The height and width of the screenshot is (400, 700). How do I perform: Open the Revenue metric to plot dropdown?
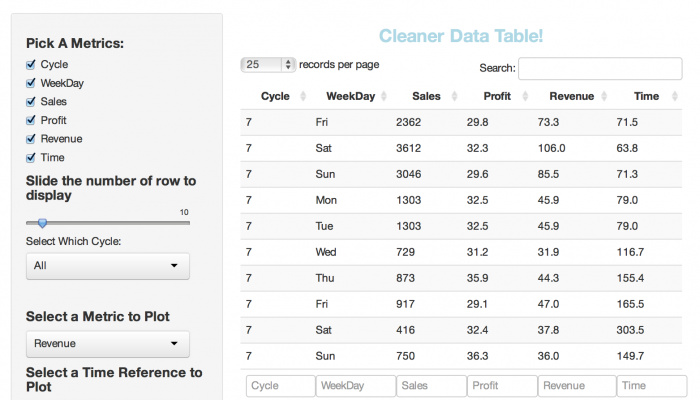pos(107,344)
